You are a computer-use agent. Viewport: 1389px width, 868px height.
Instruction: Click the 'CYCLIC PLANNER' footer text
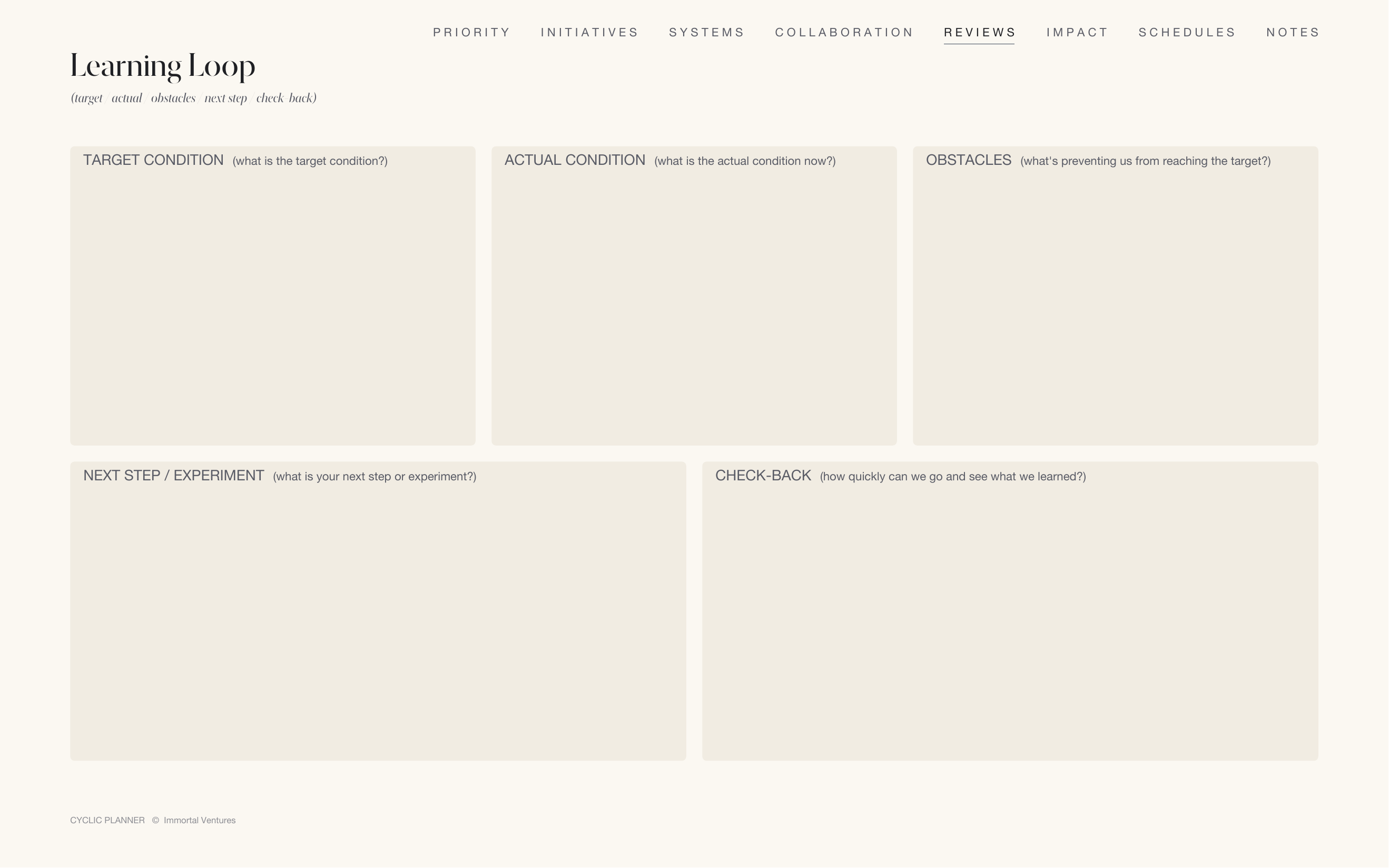point(107,821)
